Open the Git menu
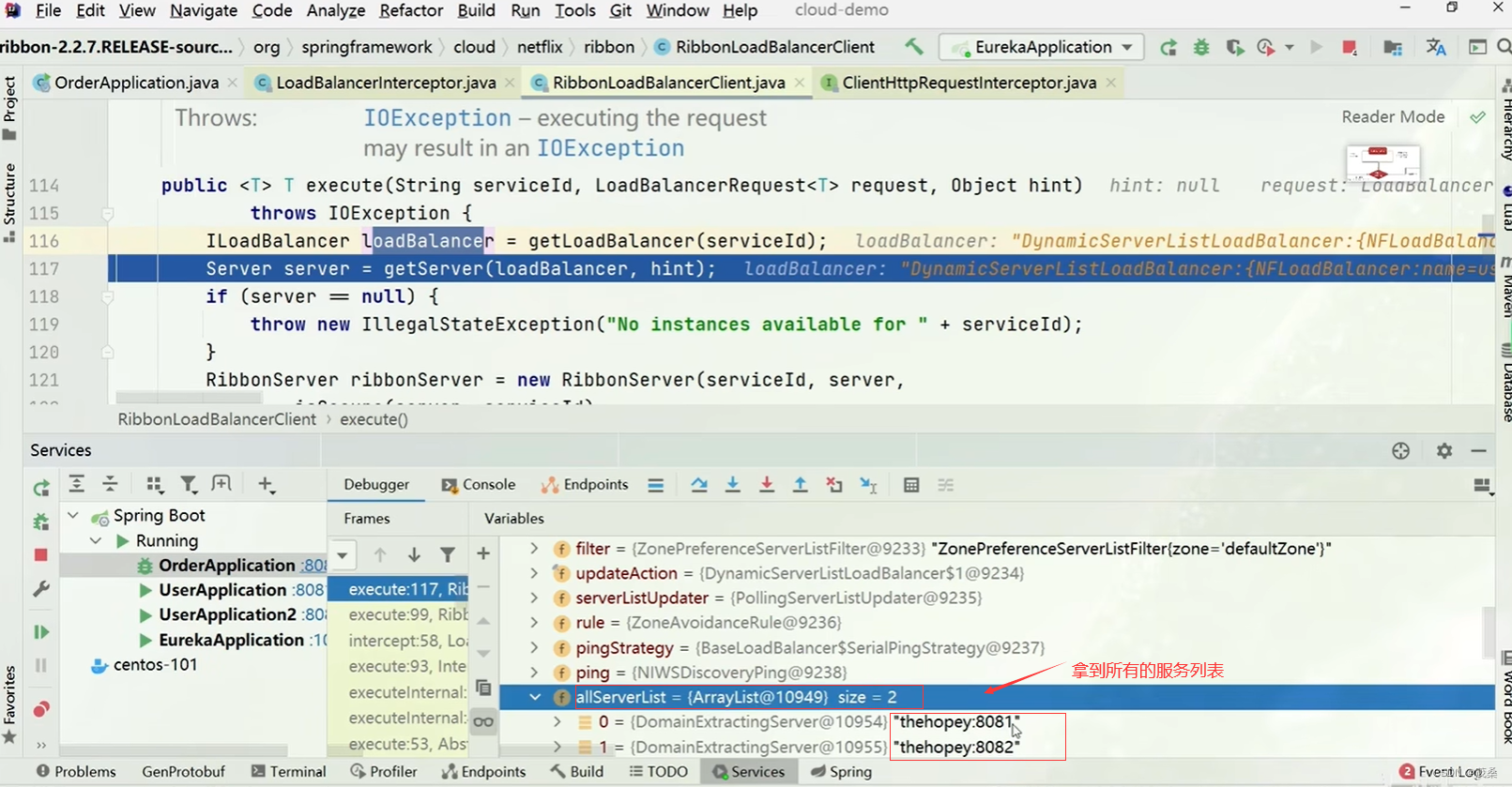The height and width of the screenshot is (787, 1512). click(x=620, y=10)
